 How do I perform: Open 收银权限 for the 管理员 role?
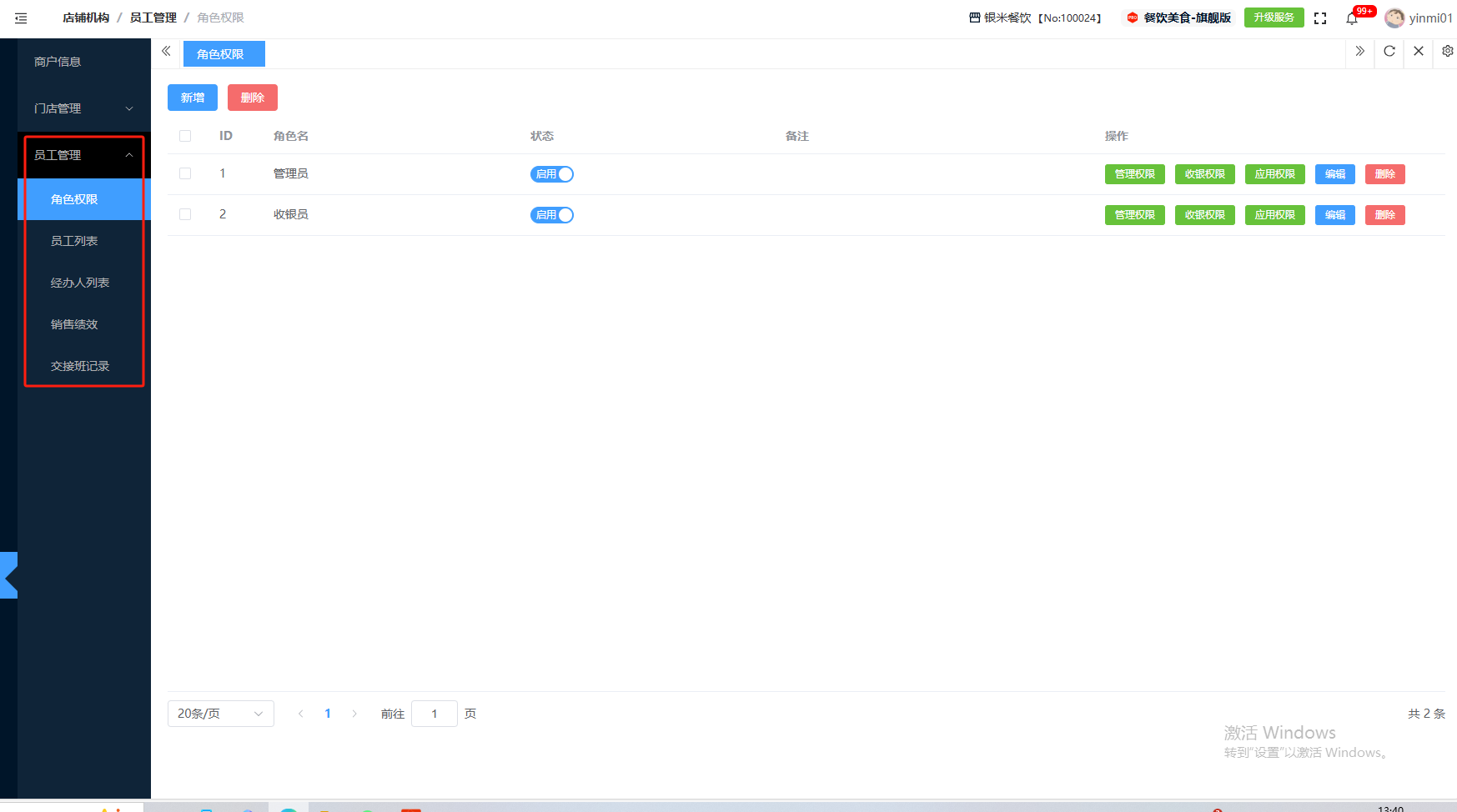click(1204, 174)
